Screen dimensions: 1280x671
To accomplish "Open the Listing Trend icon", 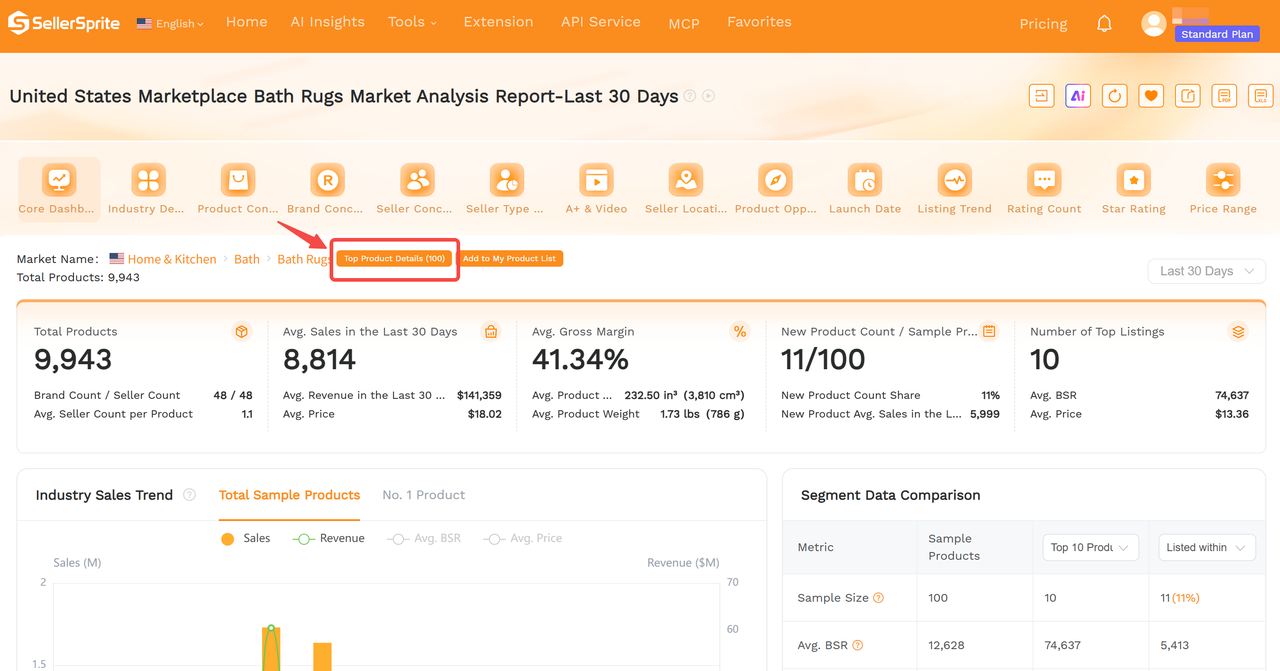I will pos(955,180).
